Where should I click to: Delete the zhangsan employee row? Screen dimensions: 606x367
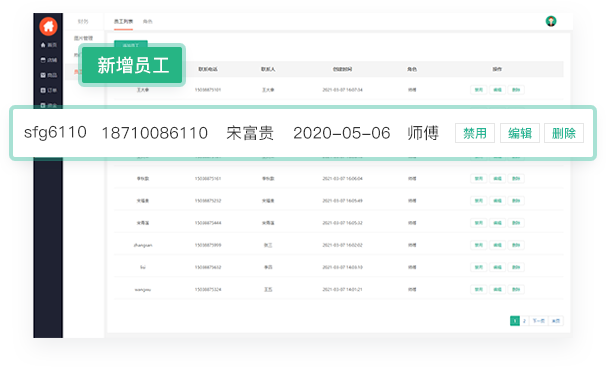(x=516, y=245)
